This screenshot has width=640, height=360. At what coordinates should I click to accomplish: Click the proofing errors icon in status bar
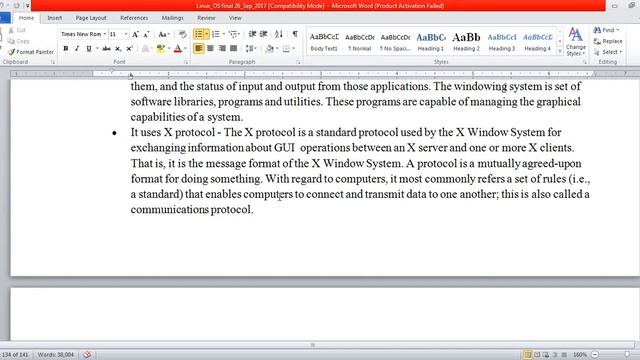coord(87,354)
